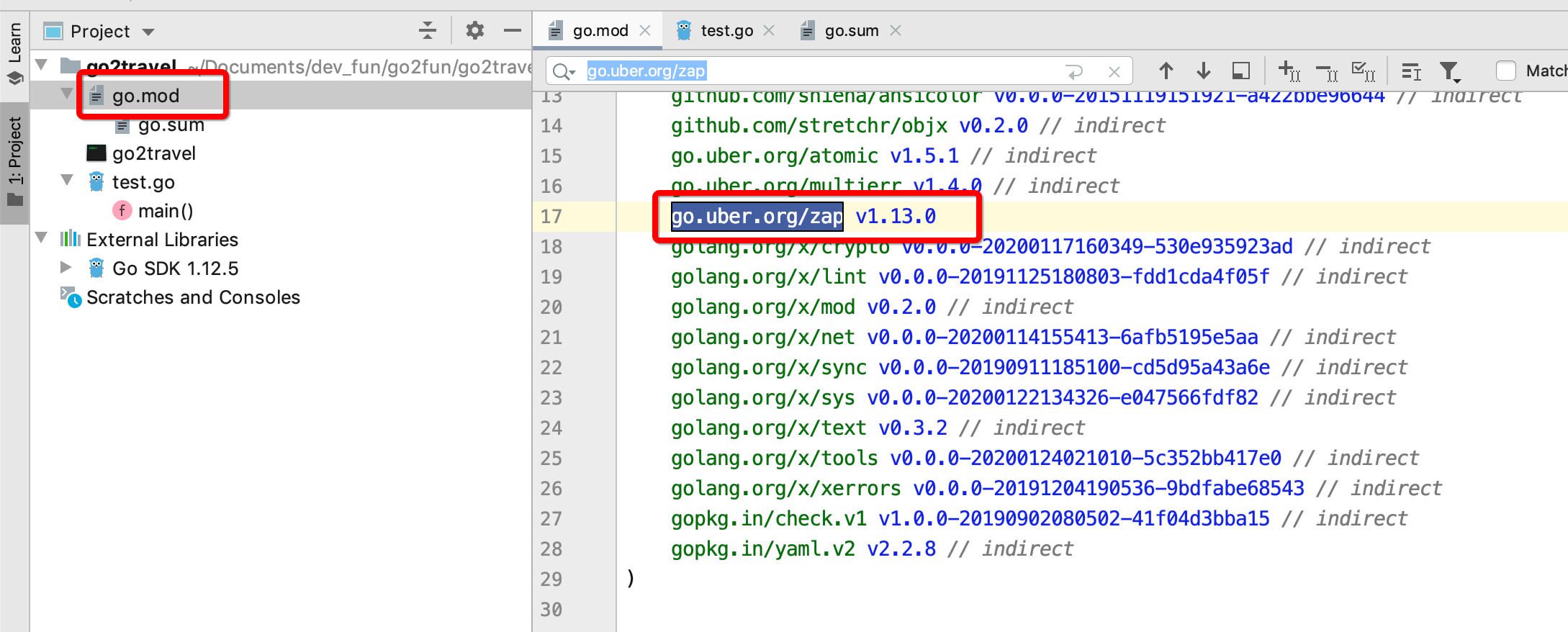Click the github.com/stretchr/objx dependency line
Image resolution: width=1568 pixels, height=632 pixels.
point(918,125)
